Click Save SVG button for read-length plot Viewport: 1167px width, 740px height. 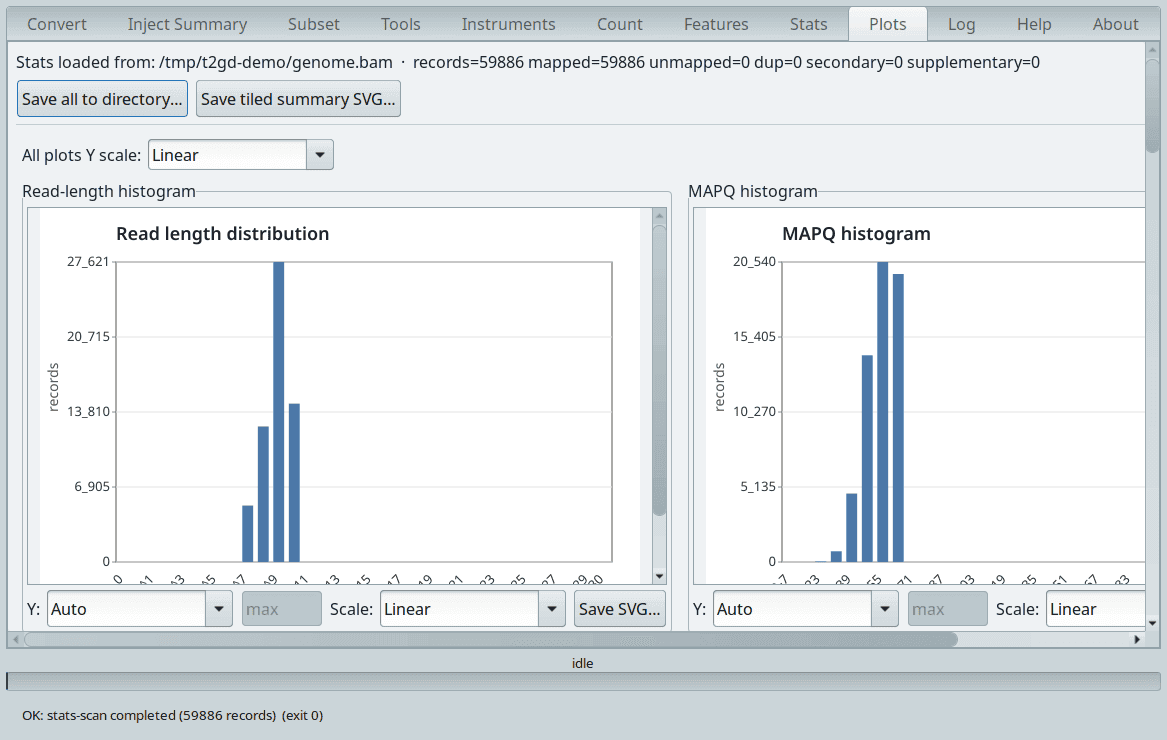[x=619, y=609]
